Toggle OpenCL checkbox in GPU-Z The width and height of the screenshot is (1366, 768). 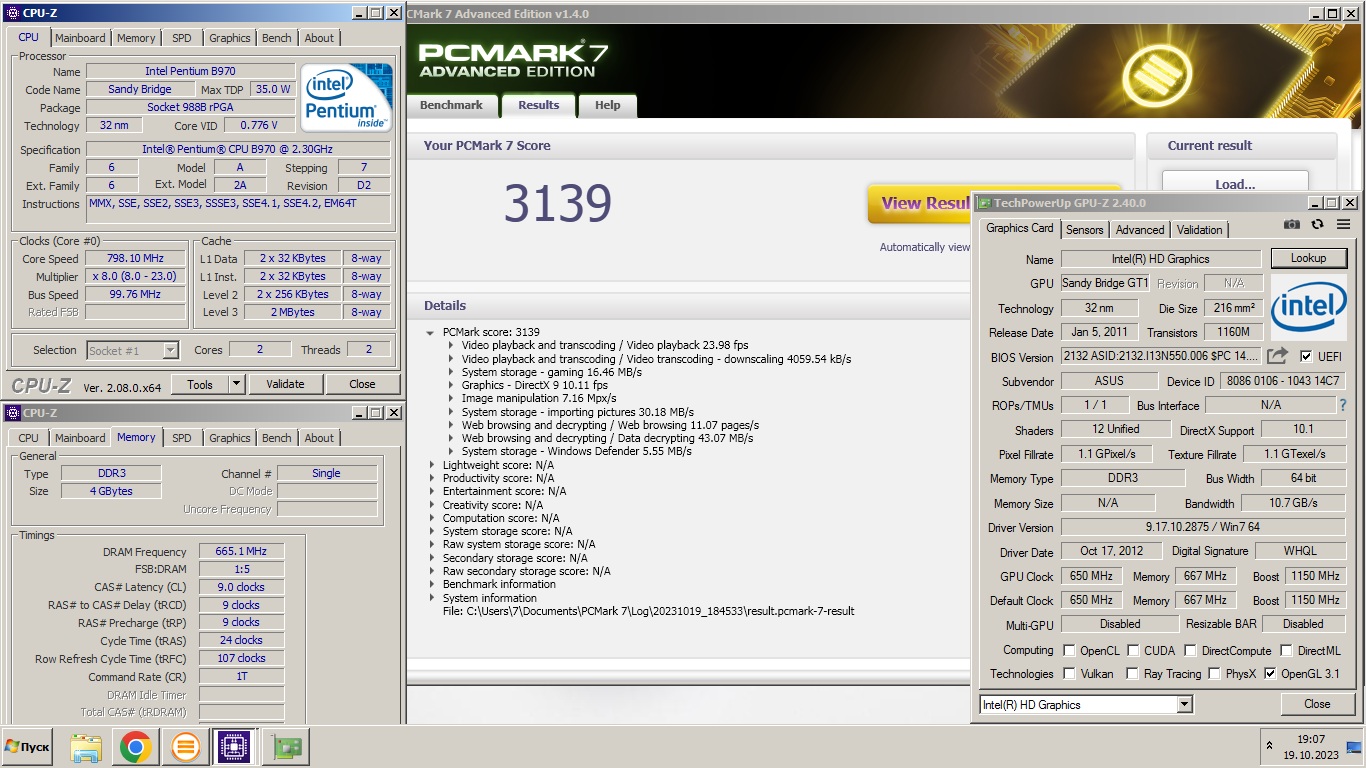pos(1069,650)
